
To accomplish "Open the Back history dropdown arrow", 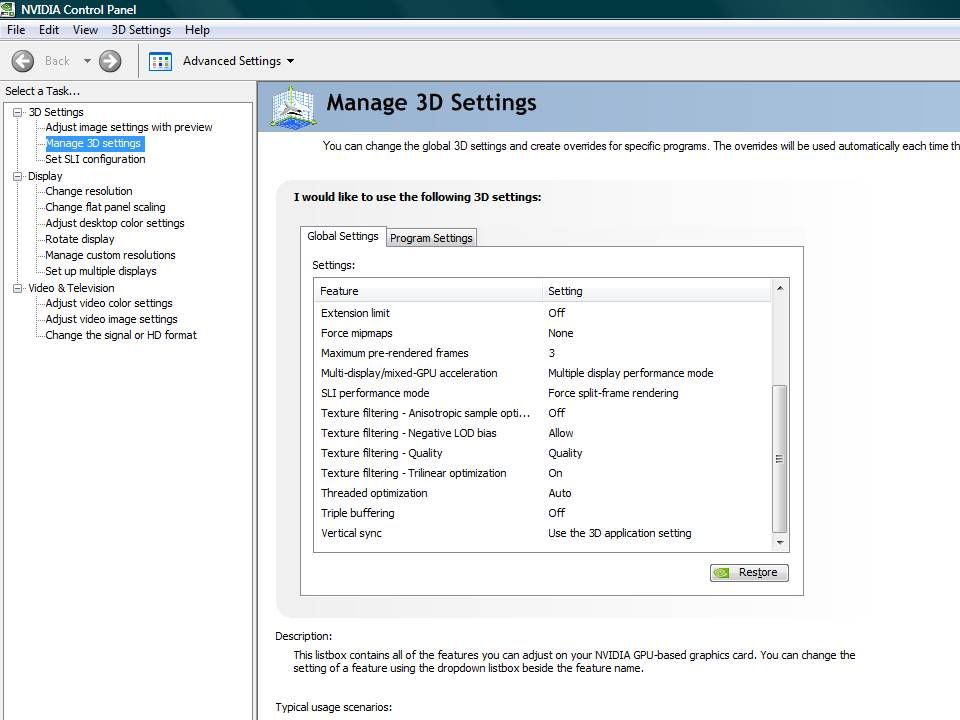I will pyautogui.click(x=87, y=61).
